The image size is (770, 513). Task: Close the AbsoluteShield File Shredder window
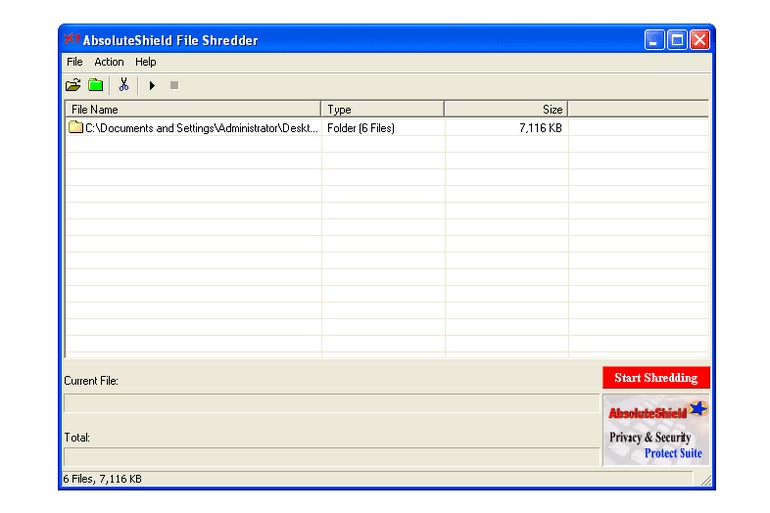tap(700, 40)
